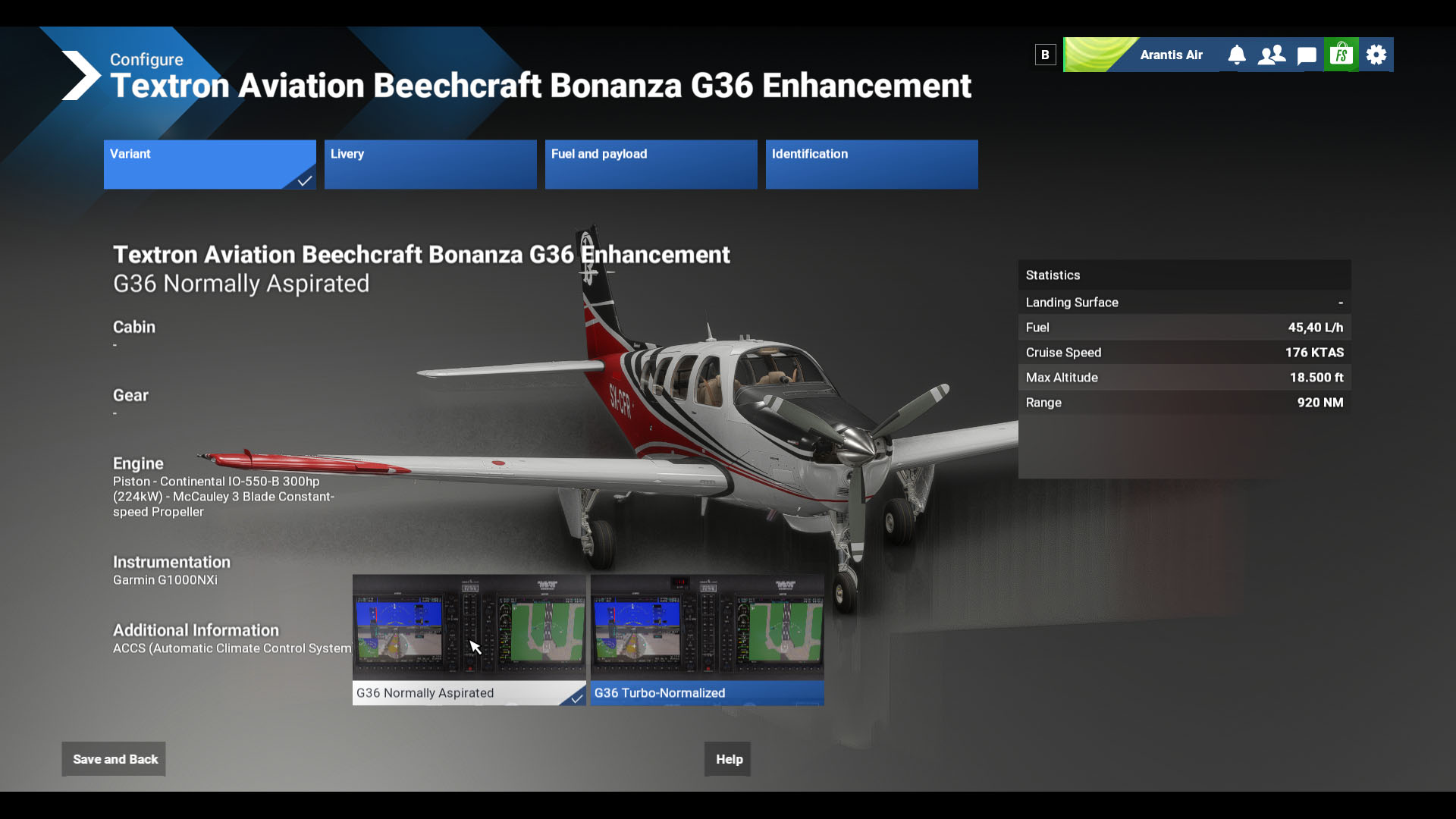1456x819 pixels.
Task: Open the notifications bell icon
Action: click(x=1237, y=55)
